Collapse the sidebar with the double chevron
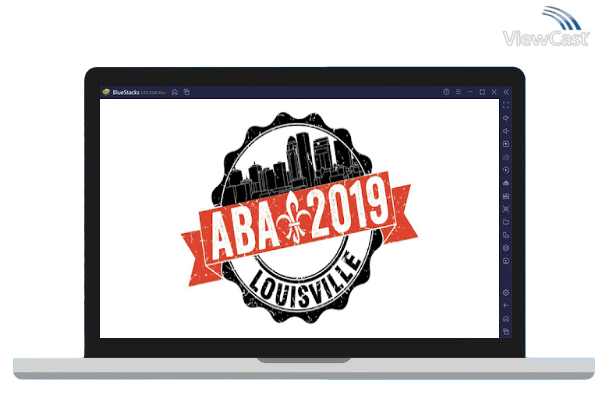Image resolution: width=602 pixels, height=414 pixels. tap(506, 92)
